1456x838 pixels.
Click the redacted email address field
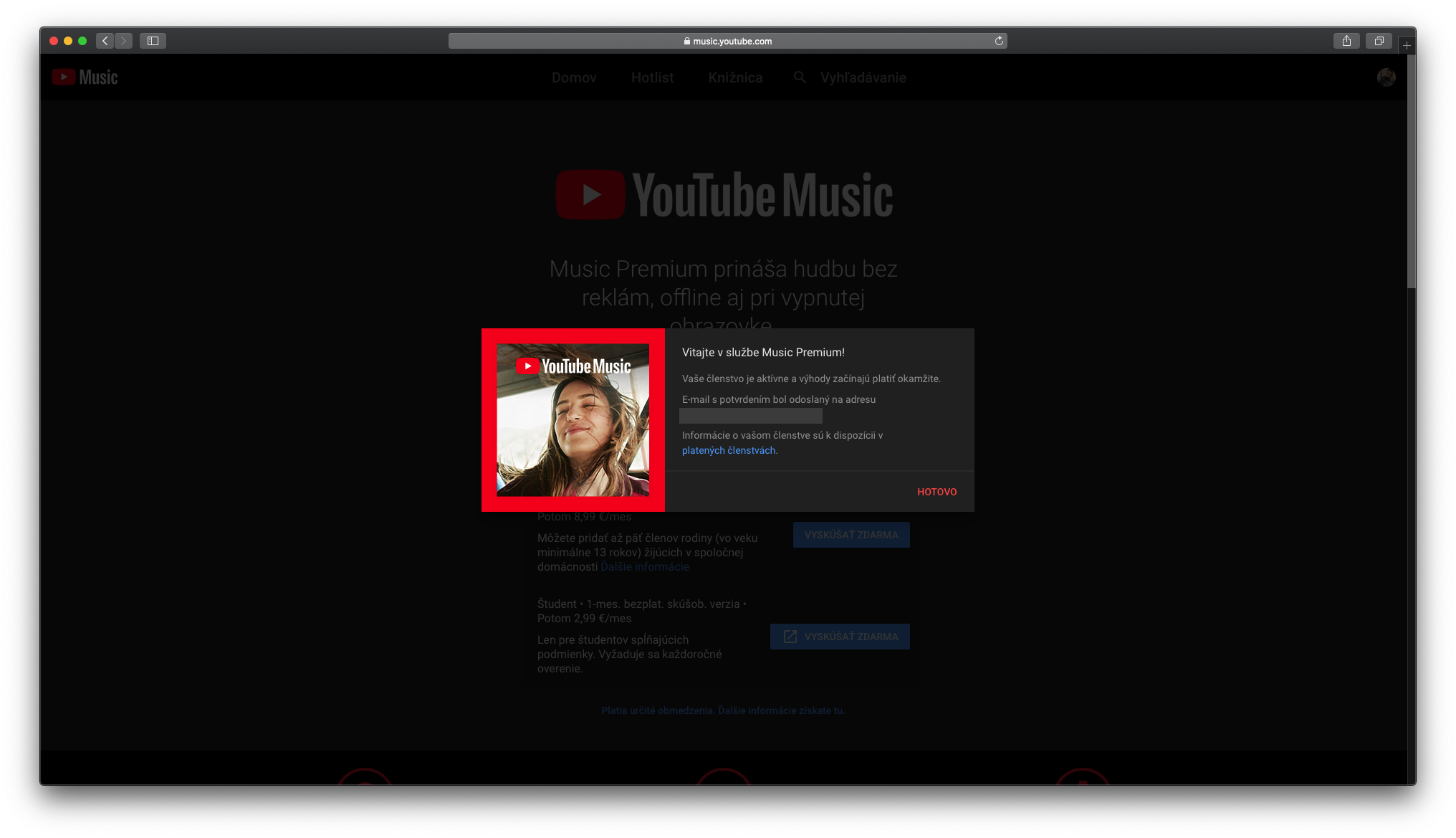751,416
